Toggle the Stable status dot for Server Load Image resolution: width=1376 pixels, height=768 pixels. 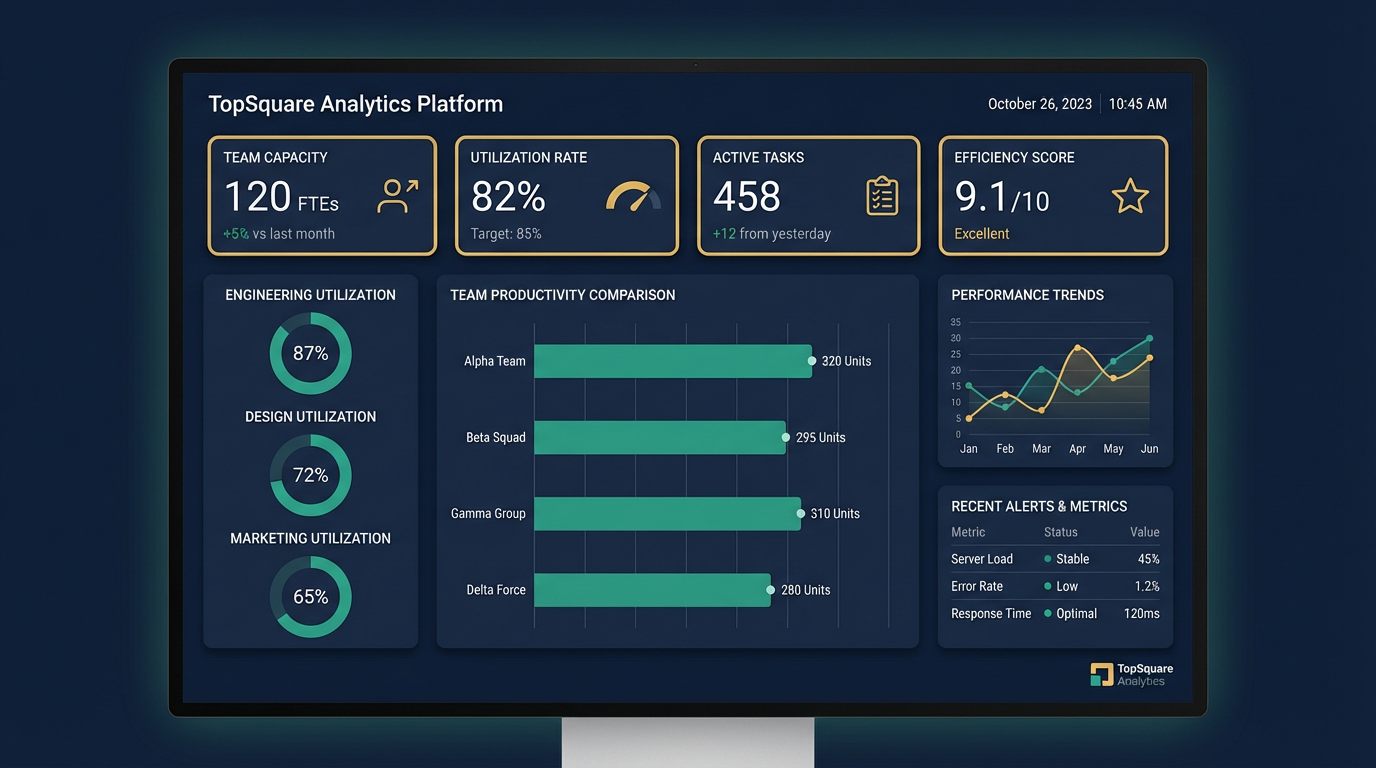coord(1047,559)
